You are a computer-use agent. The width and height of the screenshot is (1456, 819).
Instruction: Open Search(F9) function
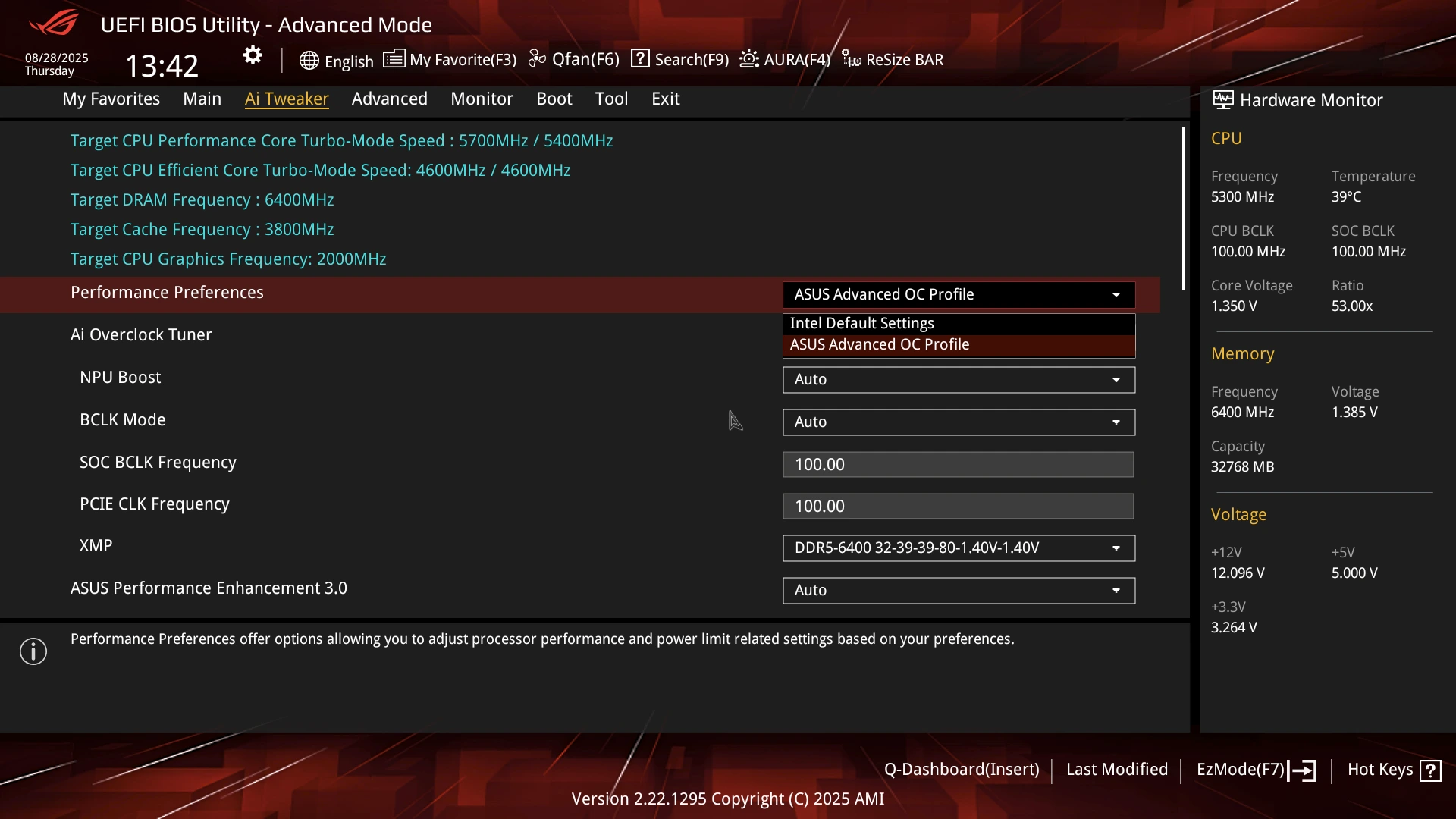692,59
